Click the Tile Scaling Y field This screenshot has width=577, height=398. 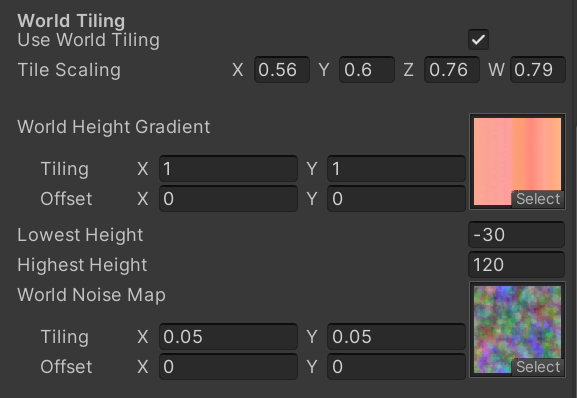[367, 70]
